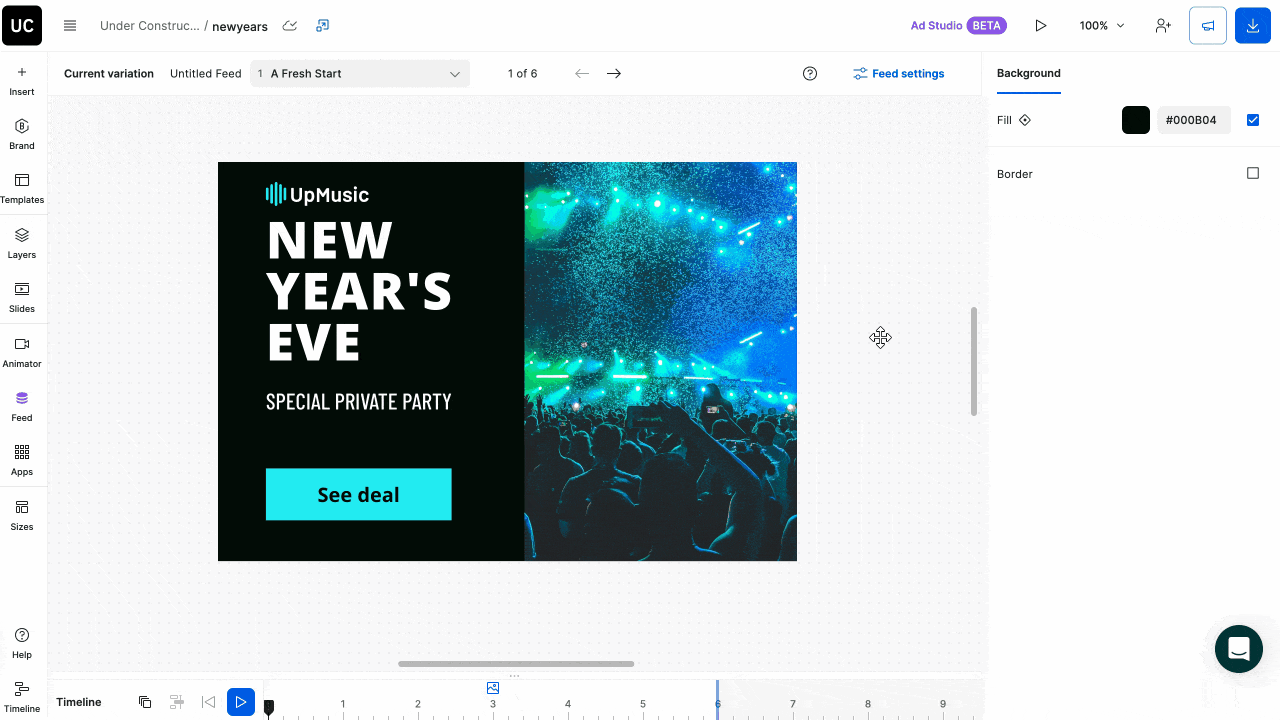Click the #000B04 hex color field
This screenshot has height=720, width=1280.
(x=1193, y=120)
